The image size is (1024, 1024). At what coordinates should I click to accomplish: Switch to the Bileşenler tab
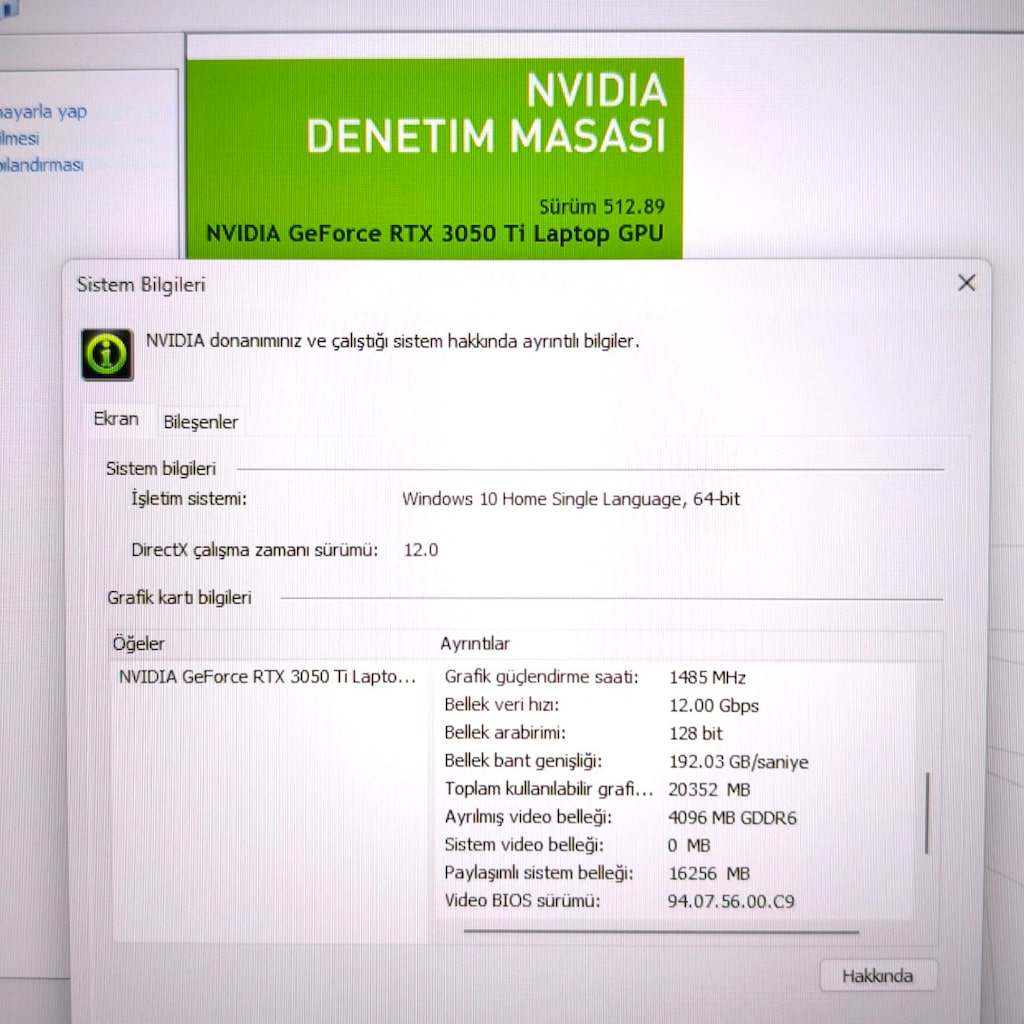click(200, 422)
